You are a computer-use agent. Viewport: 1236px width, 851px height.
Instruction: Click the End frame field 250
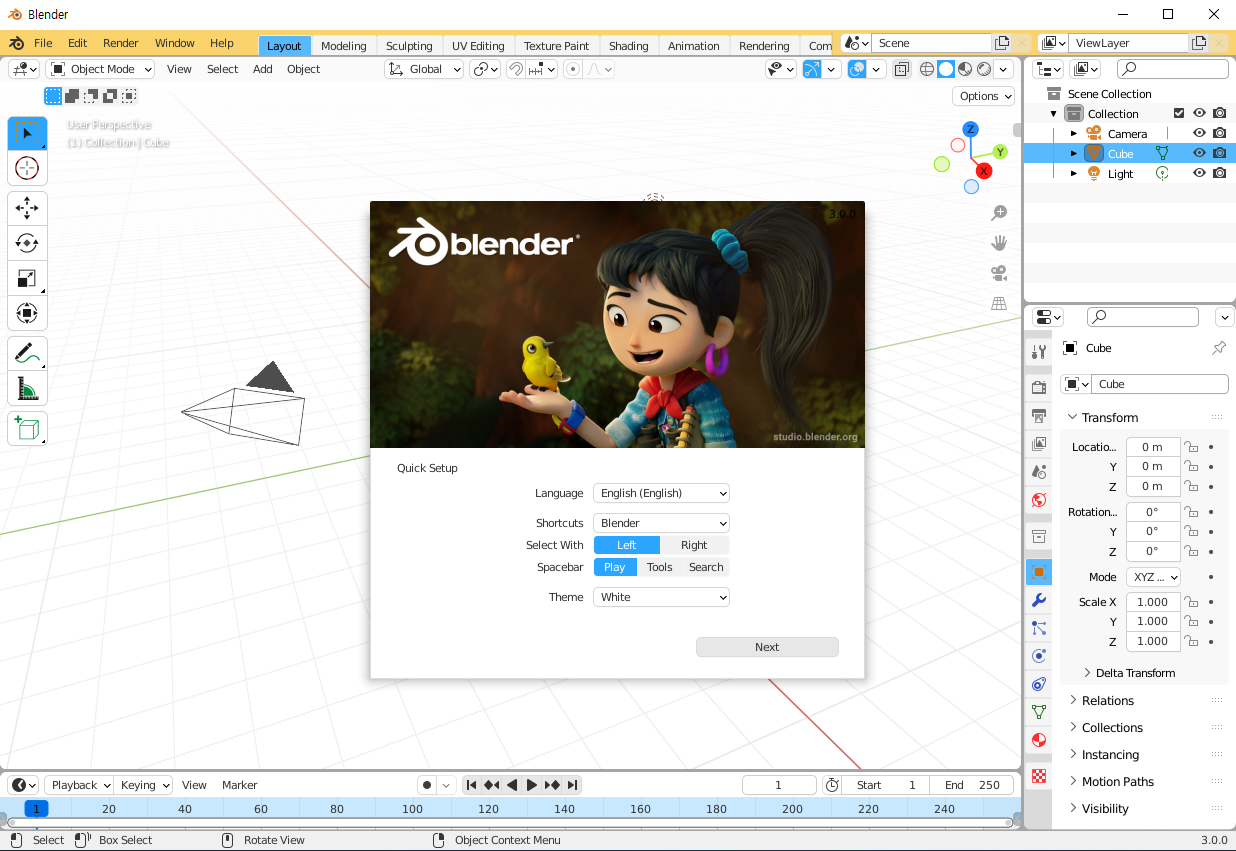(x=973, y=785)
